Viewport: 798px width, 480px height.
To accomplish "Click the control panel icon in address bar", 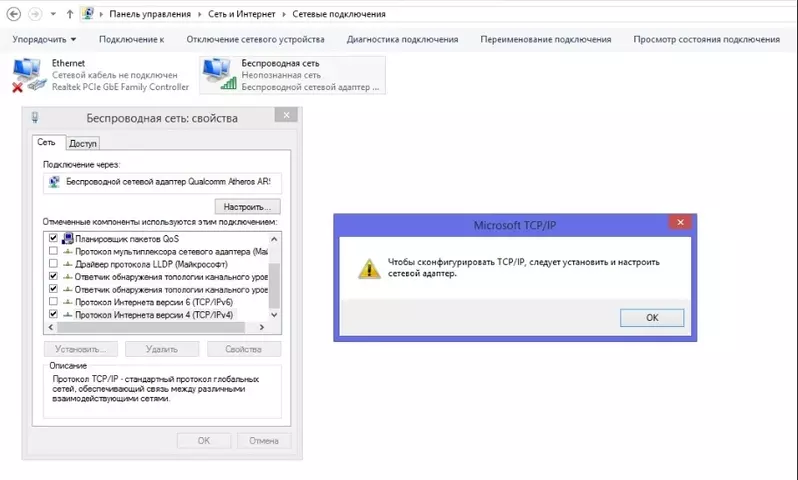I will pyautogui.click(x=88, y=14).
